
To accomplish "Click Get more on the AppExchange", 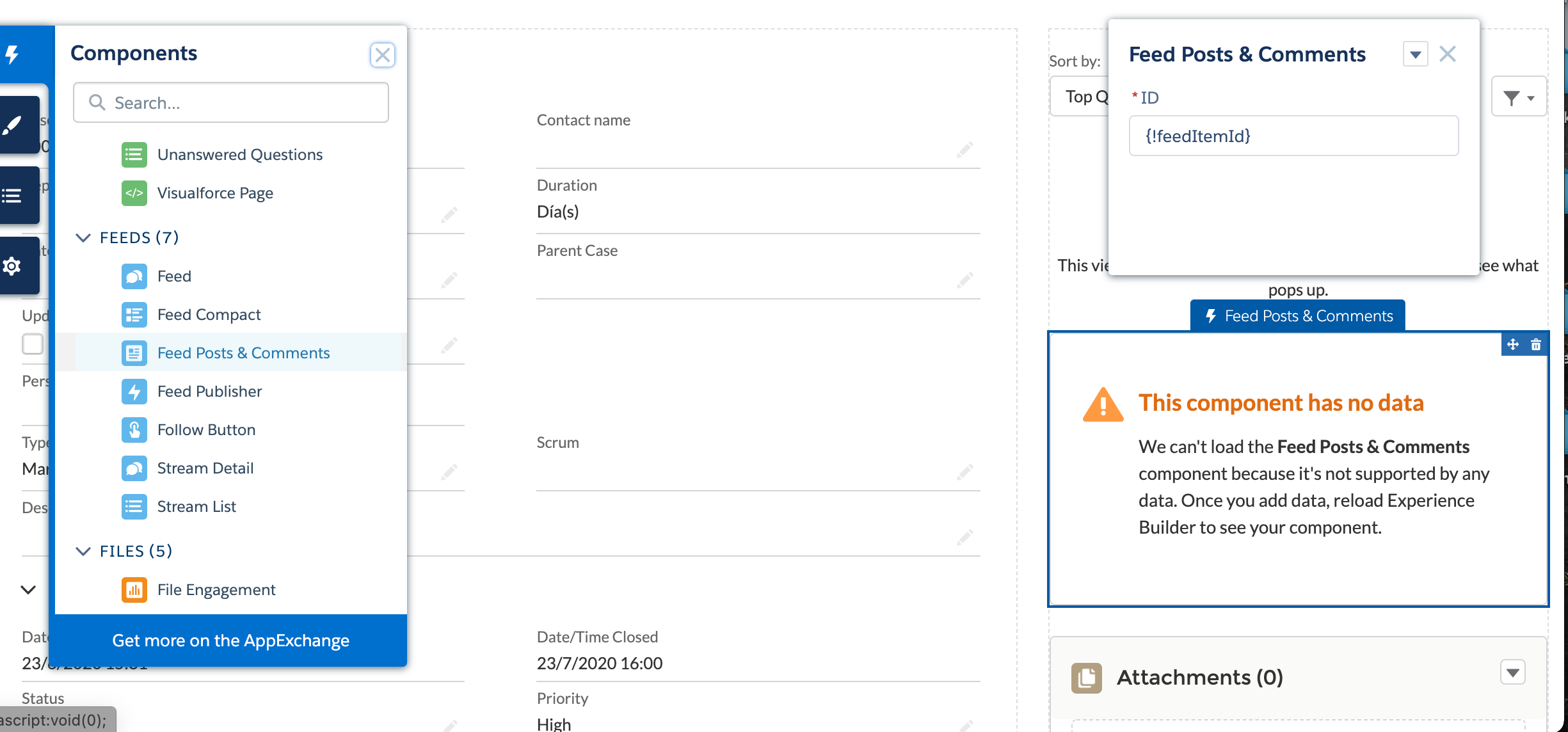I will point(230,640).
